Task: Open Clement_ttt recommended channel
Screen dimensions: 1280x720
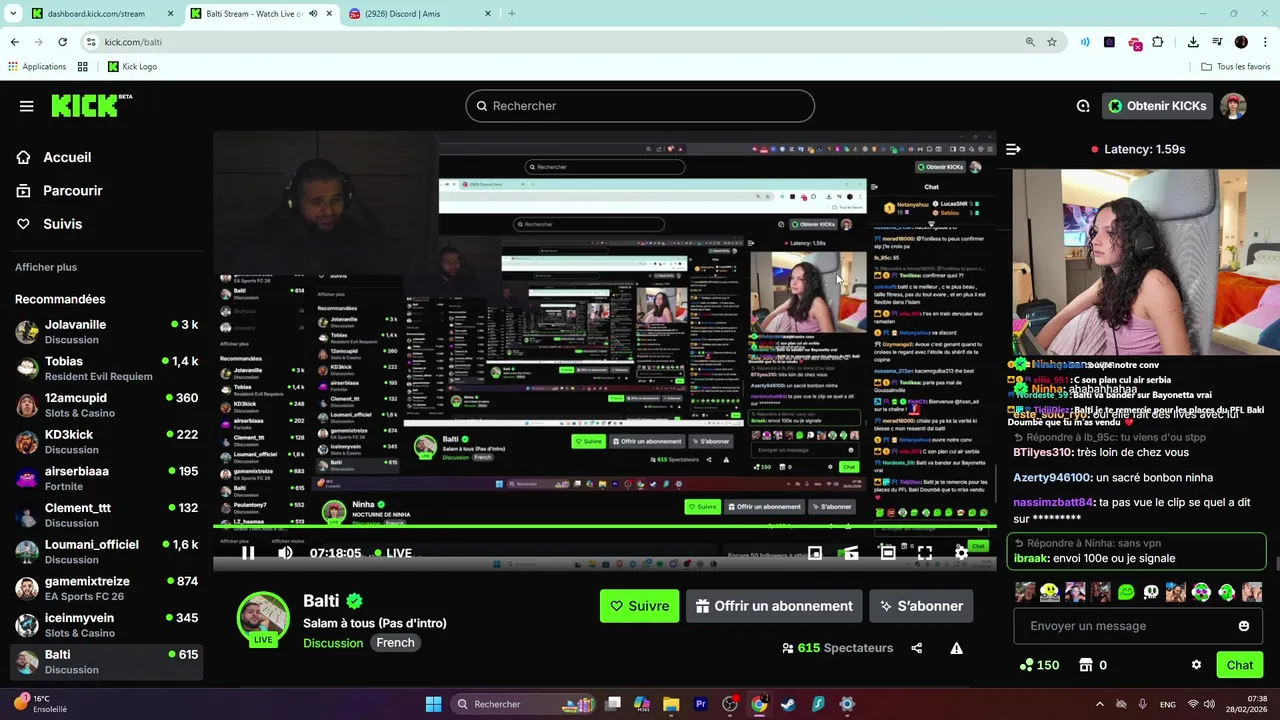Action: [x=108, y=515]
